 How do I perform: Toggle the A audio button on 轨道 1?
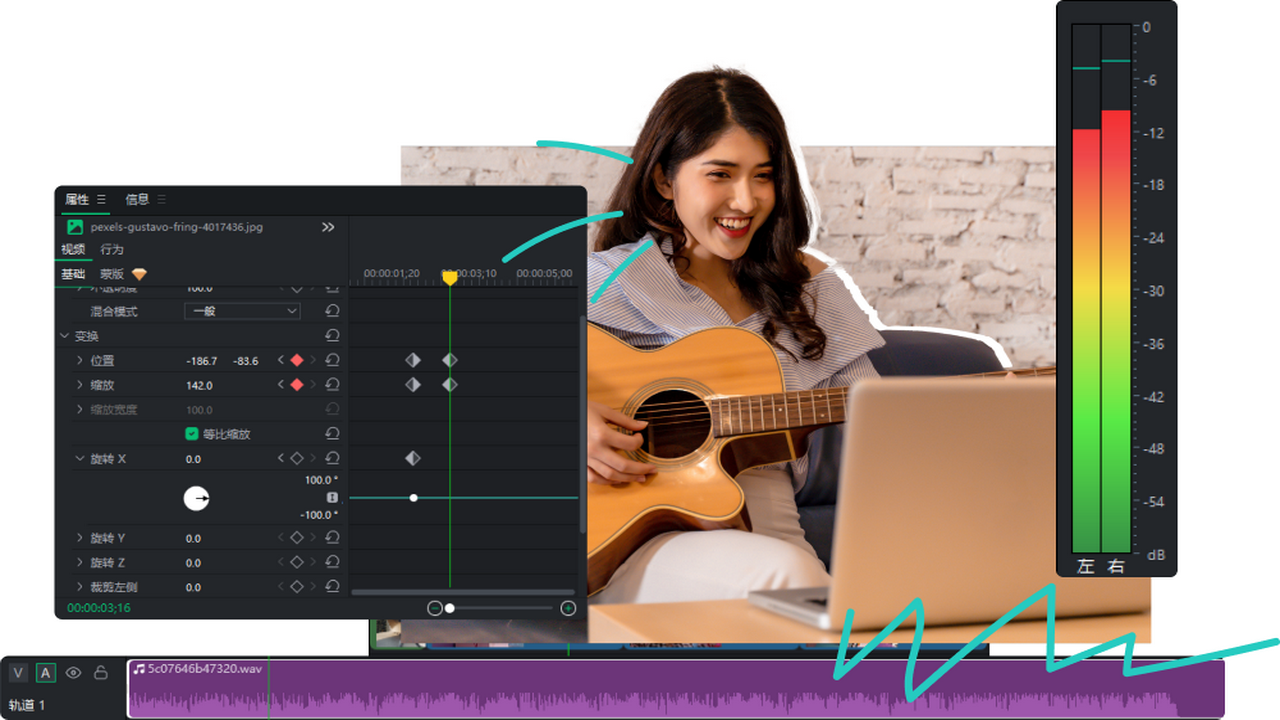pos(44,672)
